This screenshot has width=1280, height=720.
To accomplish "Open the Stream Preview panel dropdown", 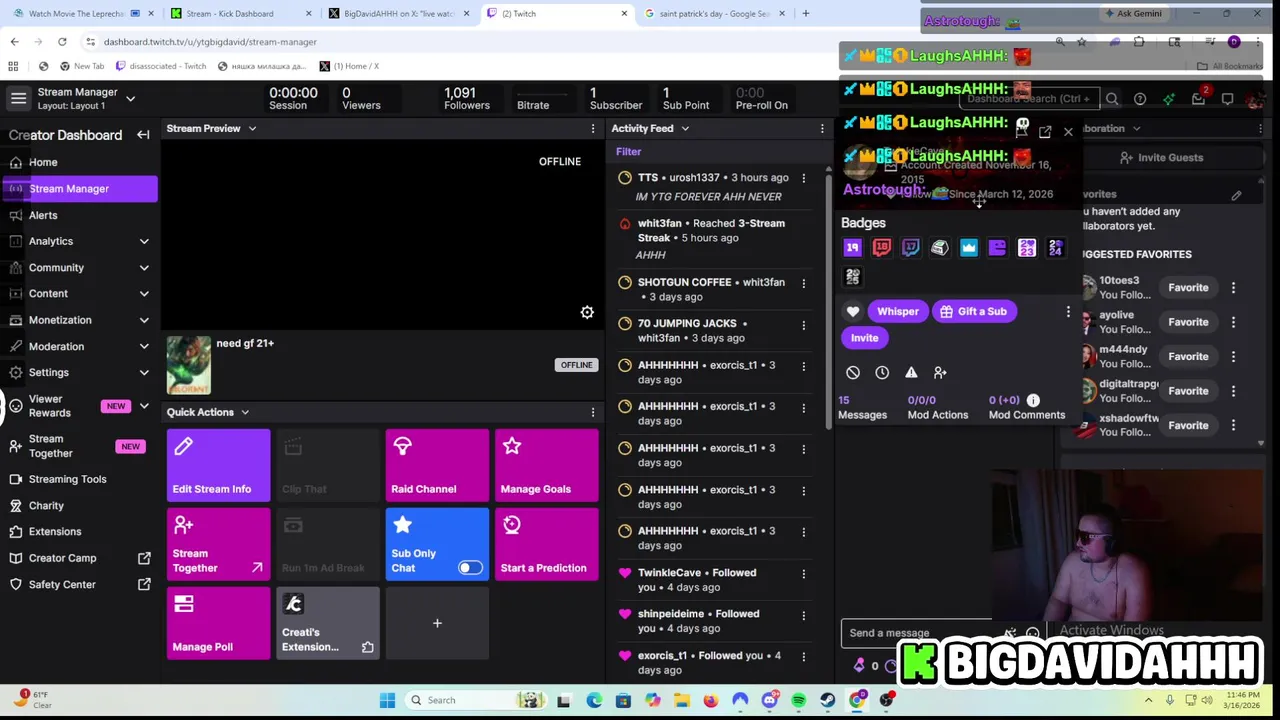I will [252, 129].
